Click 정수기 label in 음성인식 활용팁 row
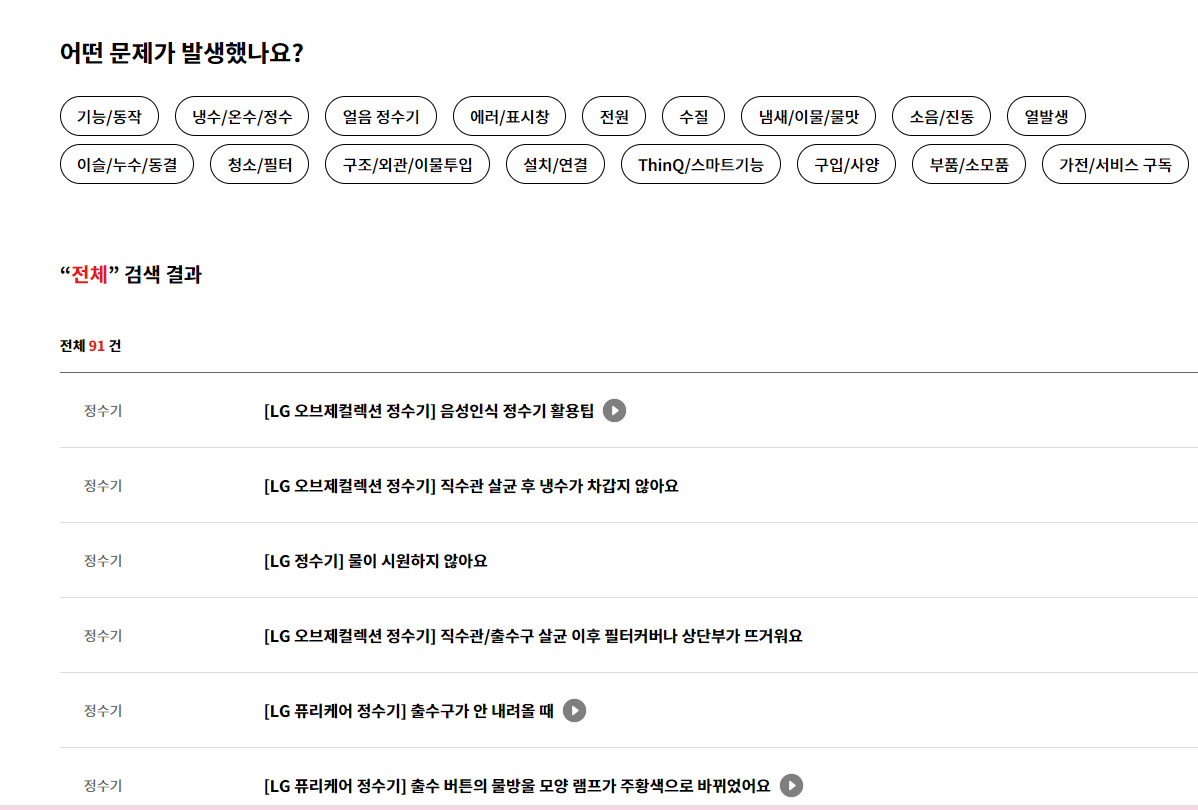Screen dimensions: 1198x810 (103, 411)
